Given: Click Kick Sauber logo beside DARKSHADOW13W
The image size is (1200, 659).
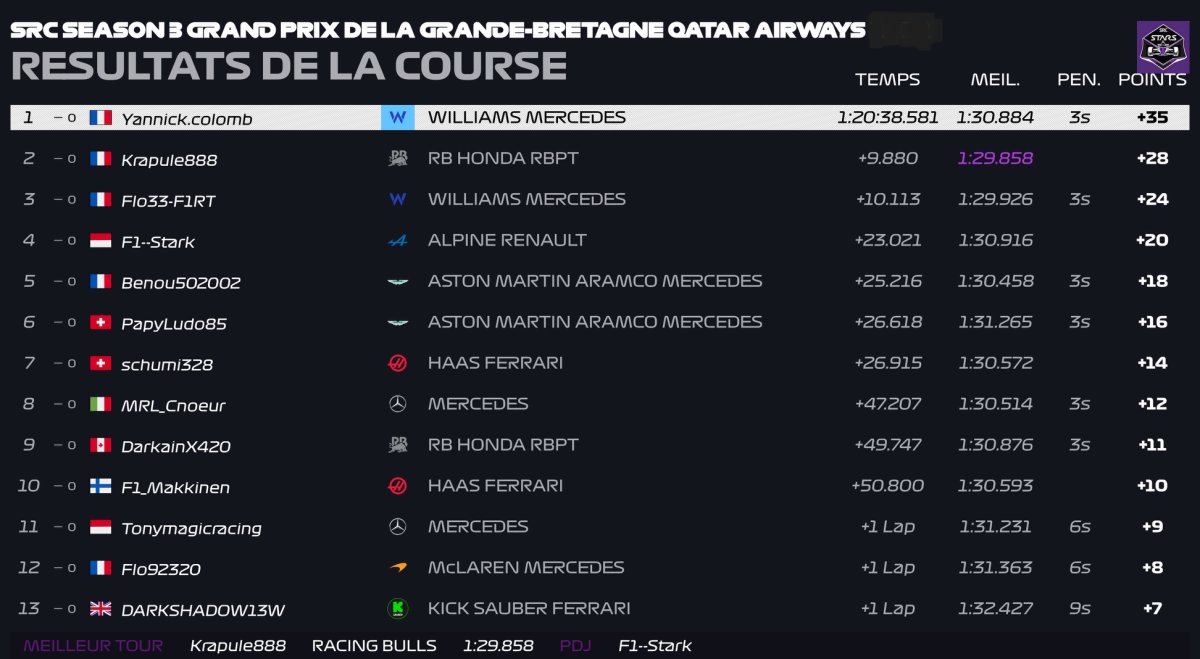Looking at the screenshot, I should click(x=397, y=608).
